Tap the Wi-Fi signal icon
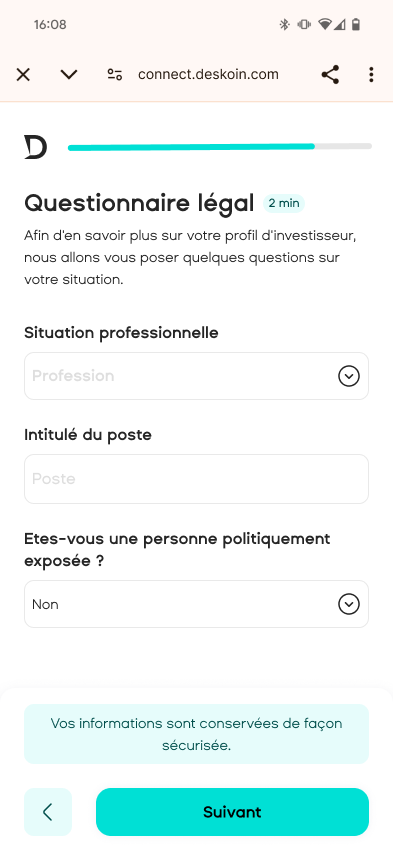The width and height of the screenshot is (393, 852). (x=325, y=24)
